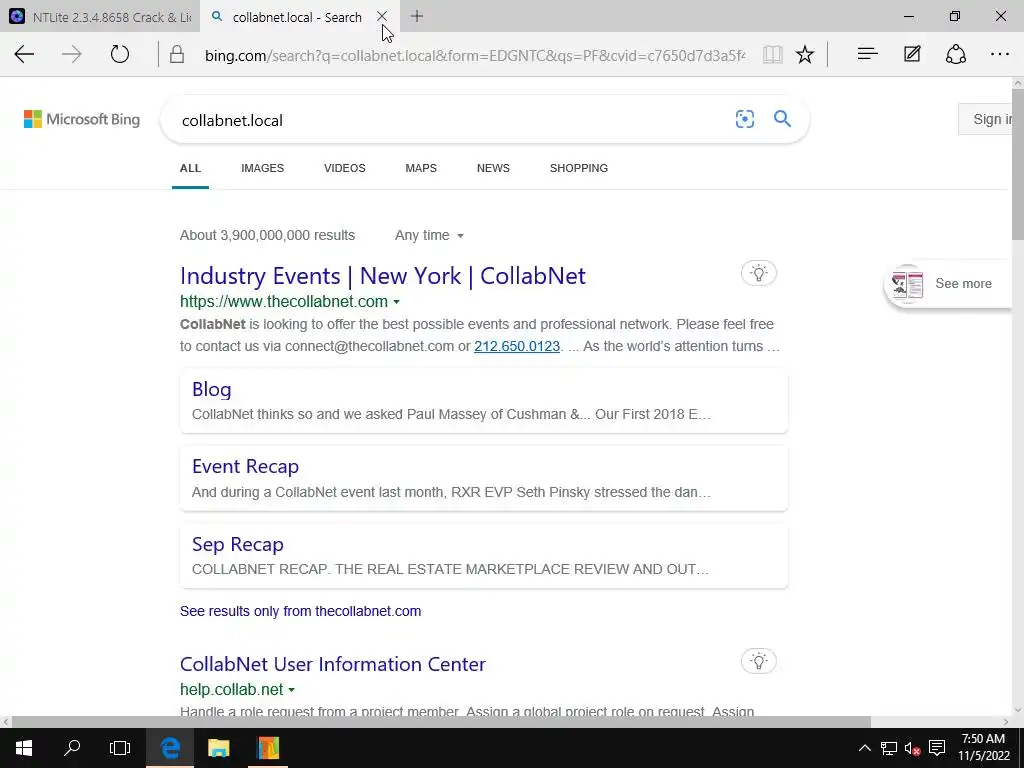Click lightbulb icon beside Industry Events result
The width and height of the screenshot is (1024, 768).
coord(759,273)
